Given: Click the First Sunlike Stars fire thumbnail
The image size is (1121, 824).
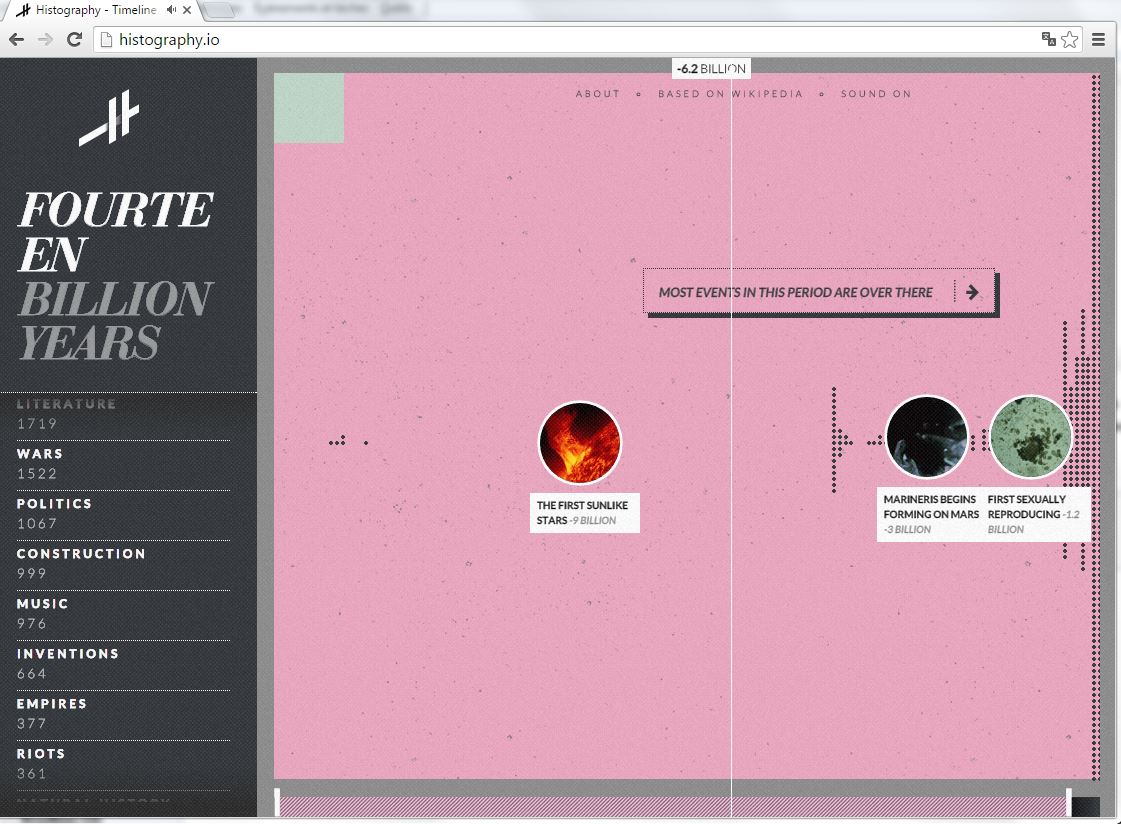Looking at the screenshot, I should tap(580, 443).
